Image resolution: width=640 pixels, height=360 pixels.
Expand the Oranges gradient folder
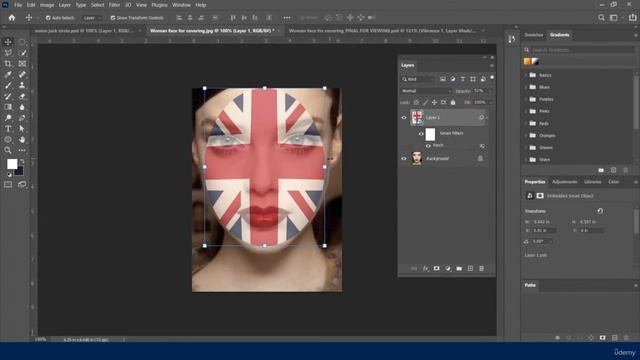pyautogui.click(x=527, y=136)
